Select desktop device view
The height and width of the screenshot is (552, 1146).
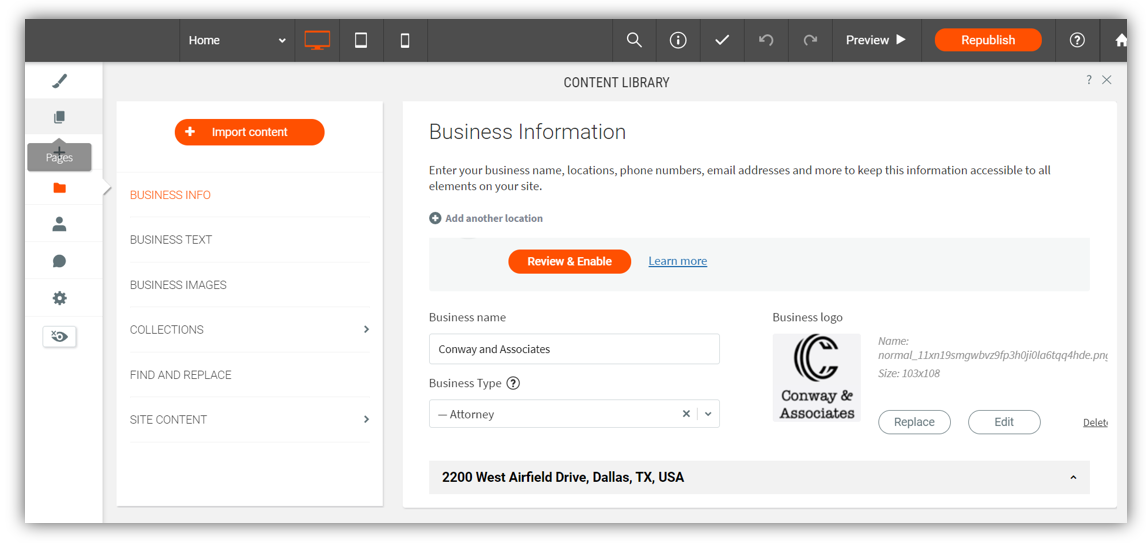tap(317, 40)
